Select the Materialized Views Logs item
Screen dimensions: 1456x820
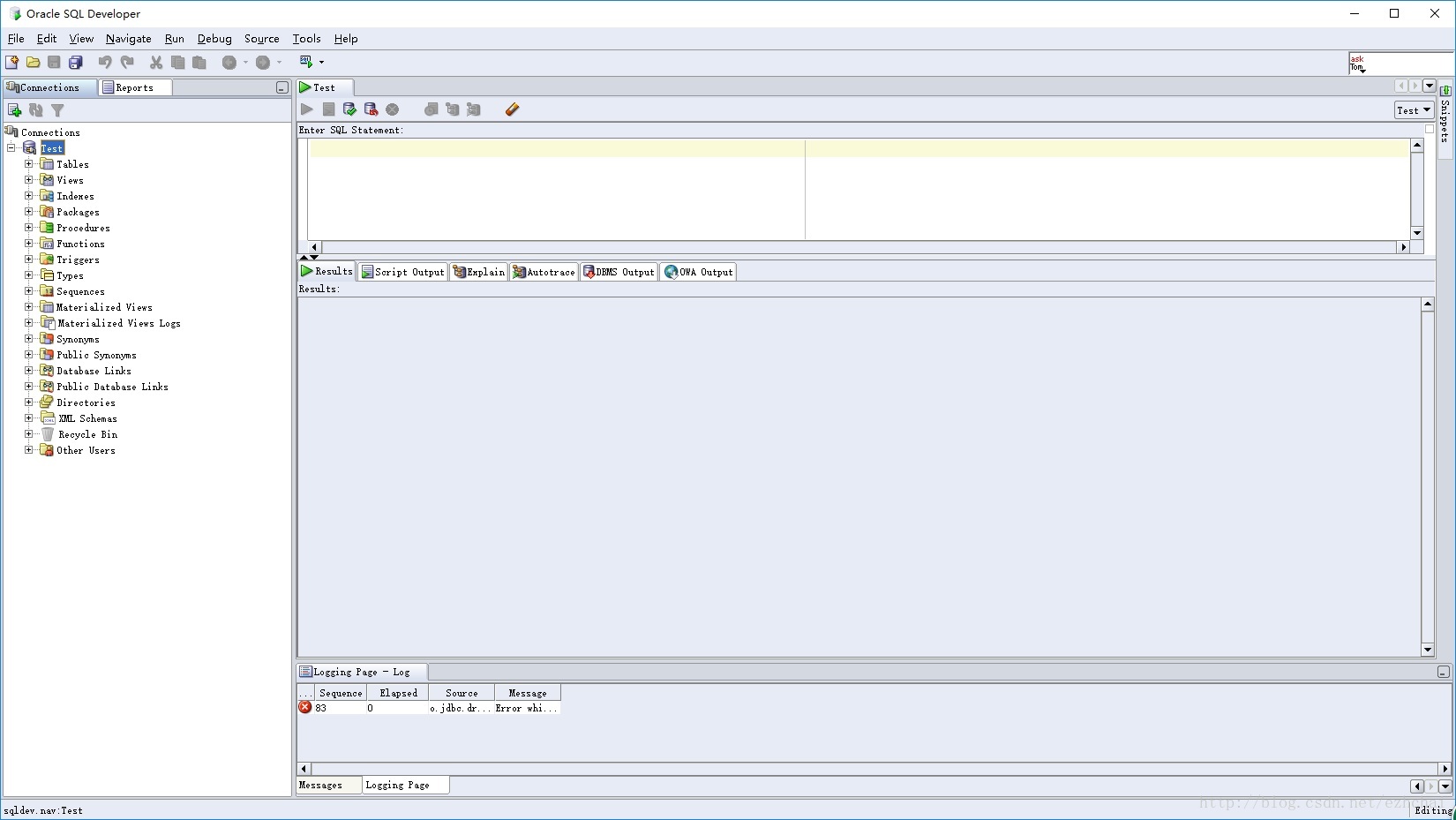pyautogui.click(x=119, y=323)
